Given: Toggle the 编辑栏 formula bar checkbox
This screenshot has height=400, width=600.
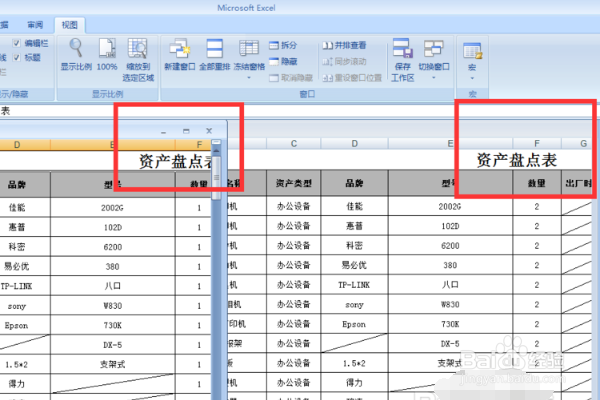Looking at the screenshot, I should click(16, 43).
